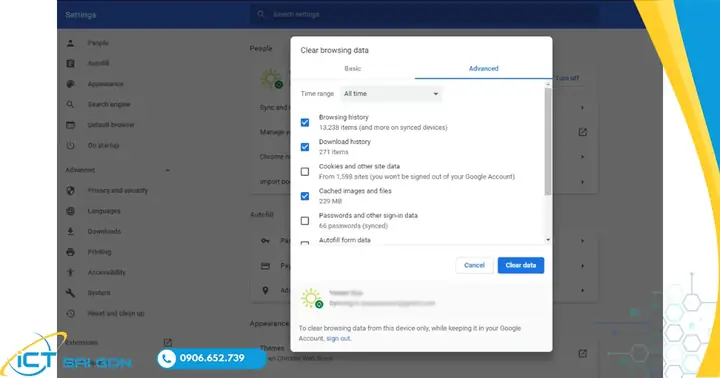Open the Extensions external link icon
This screenshot has width=720, height=378.
[168, 342]
